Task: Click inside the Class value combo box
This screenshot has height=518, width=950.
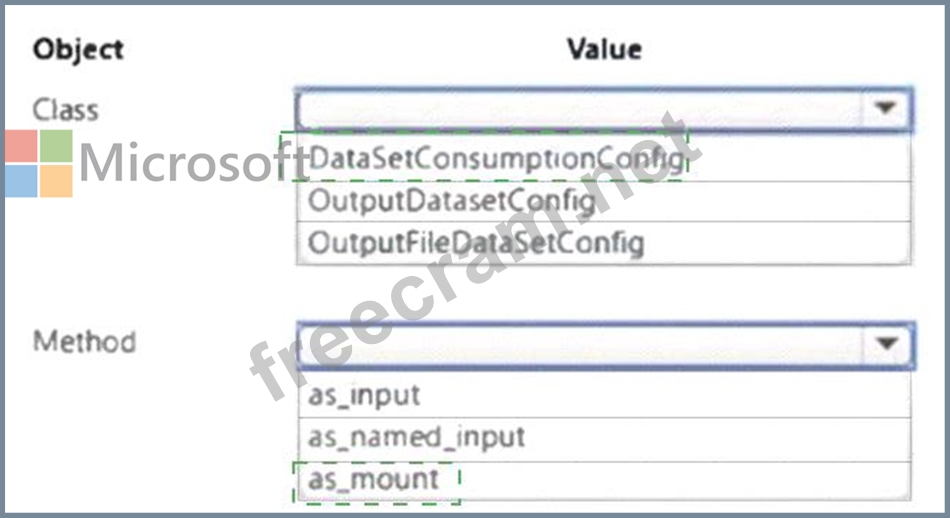Action: [x=580, y=109]
